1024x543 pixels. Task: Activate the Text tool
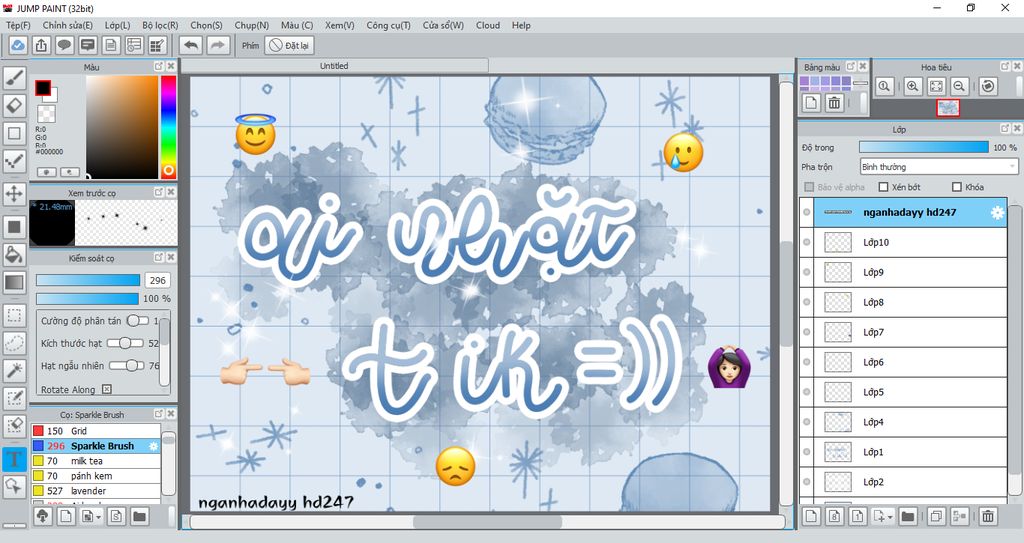pyautogui.click(x=14, y=458)
